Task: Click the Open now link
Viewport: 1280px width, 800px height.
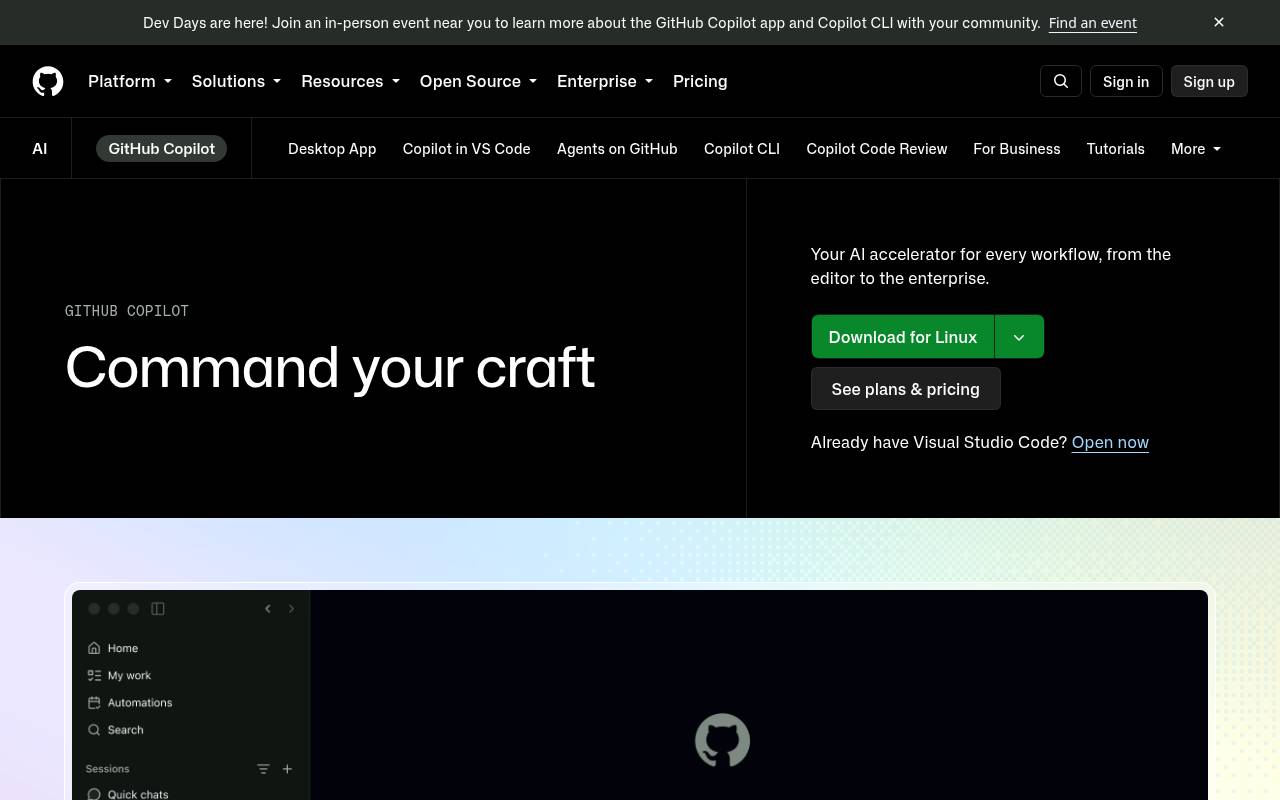Action: [x=1110, y=442]
